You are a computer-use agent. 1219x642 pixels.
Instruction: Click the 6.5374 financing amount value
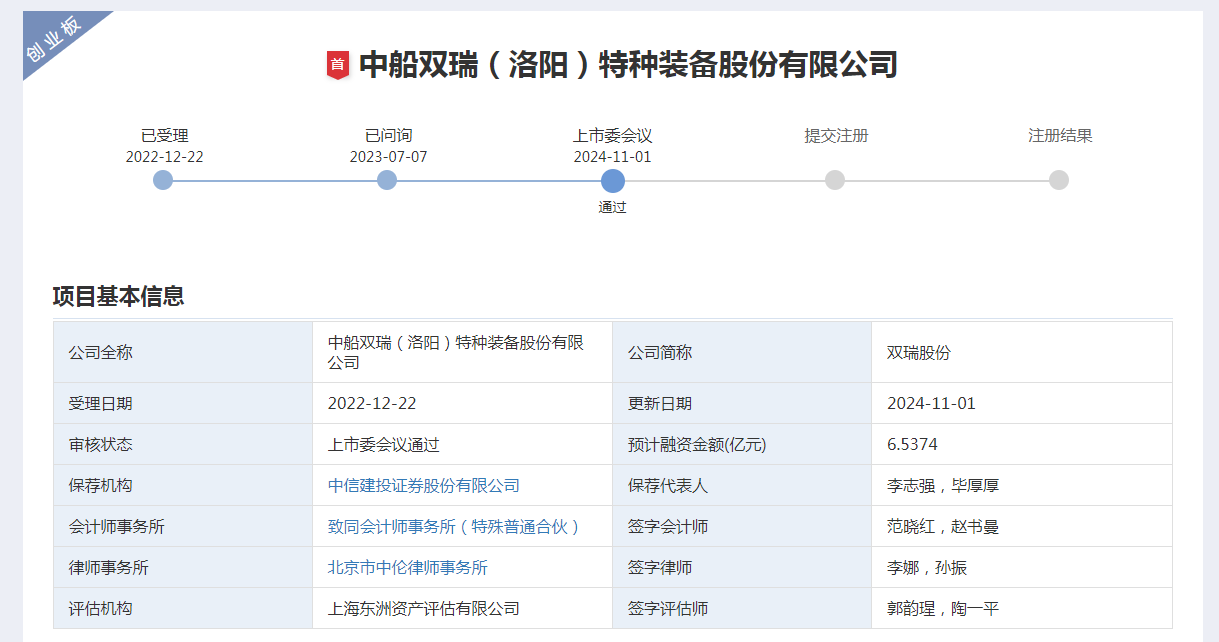(912, 445)
